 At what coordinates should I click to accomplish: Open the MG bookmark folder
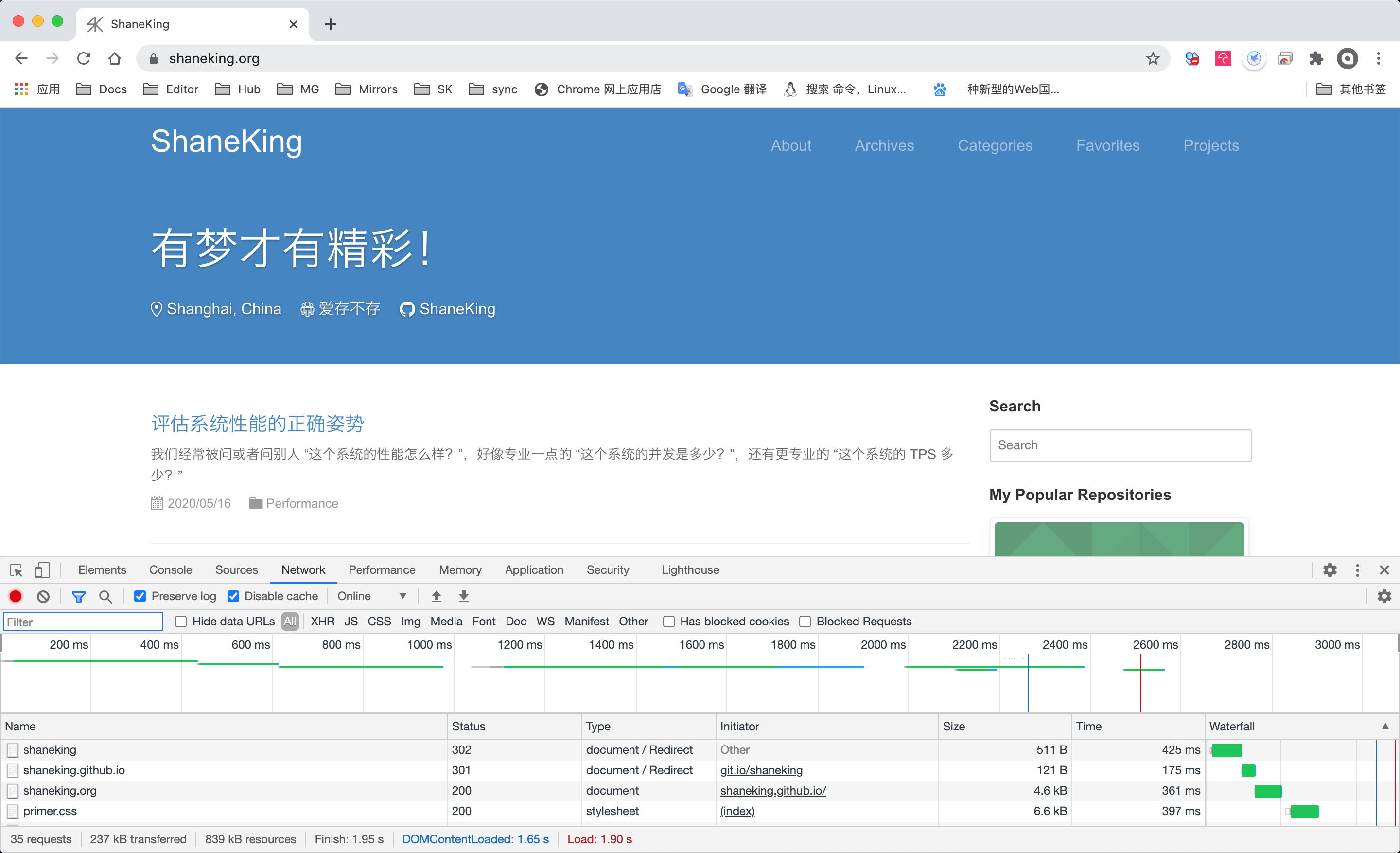point(297,89)
